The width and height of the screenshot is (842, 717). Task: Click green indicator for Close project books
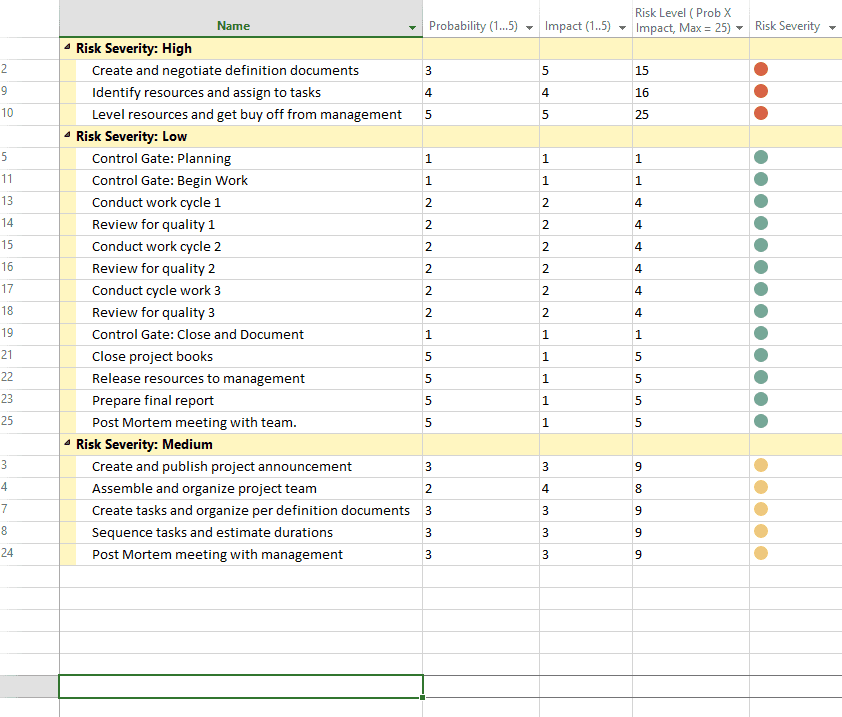point(761,356)
